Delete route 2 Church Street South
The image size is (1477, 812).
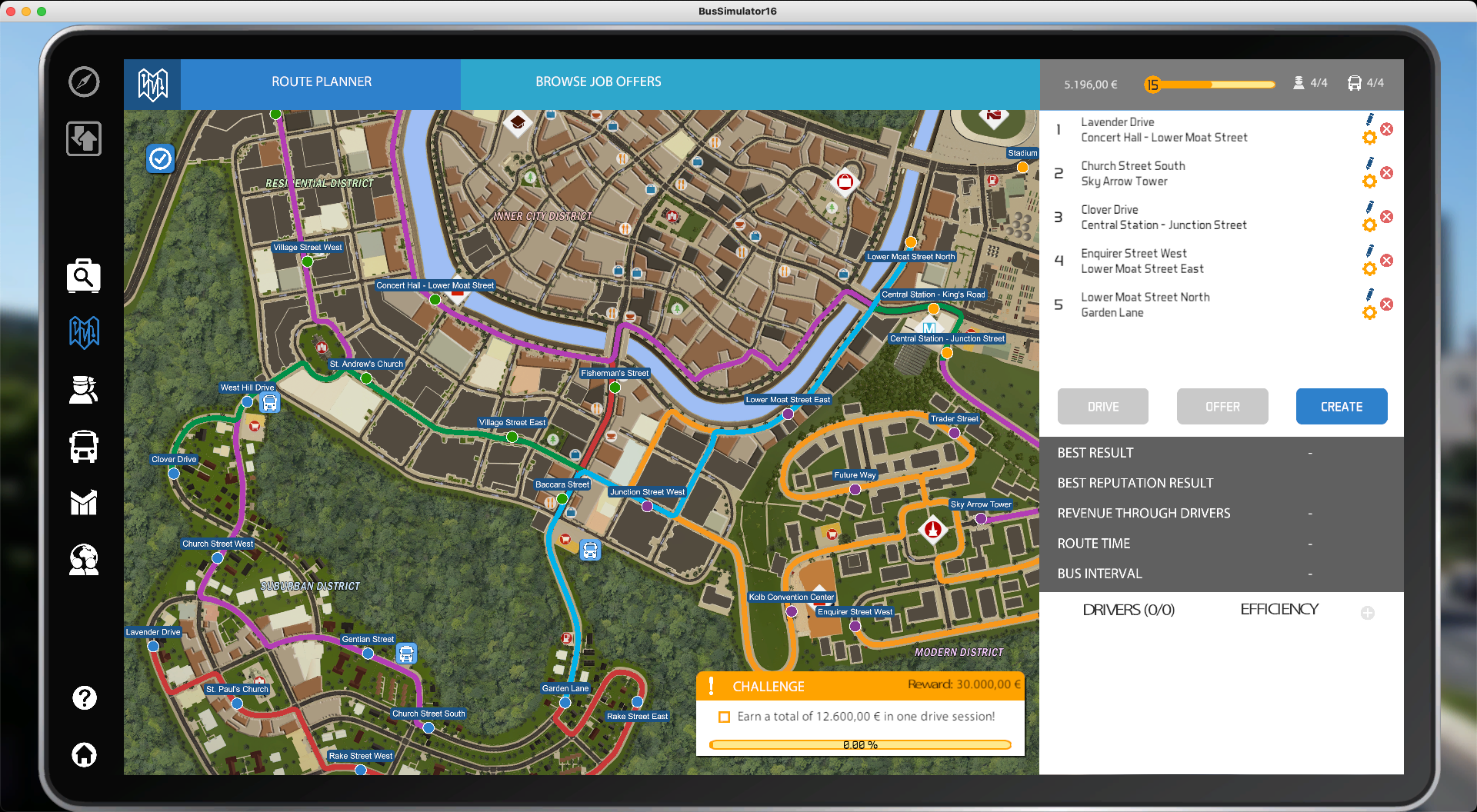1386,173
